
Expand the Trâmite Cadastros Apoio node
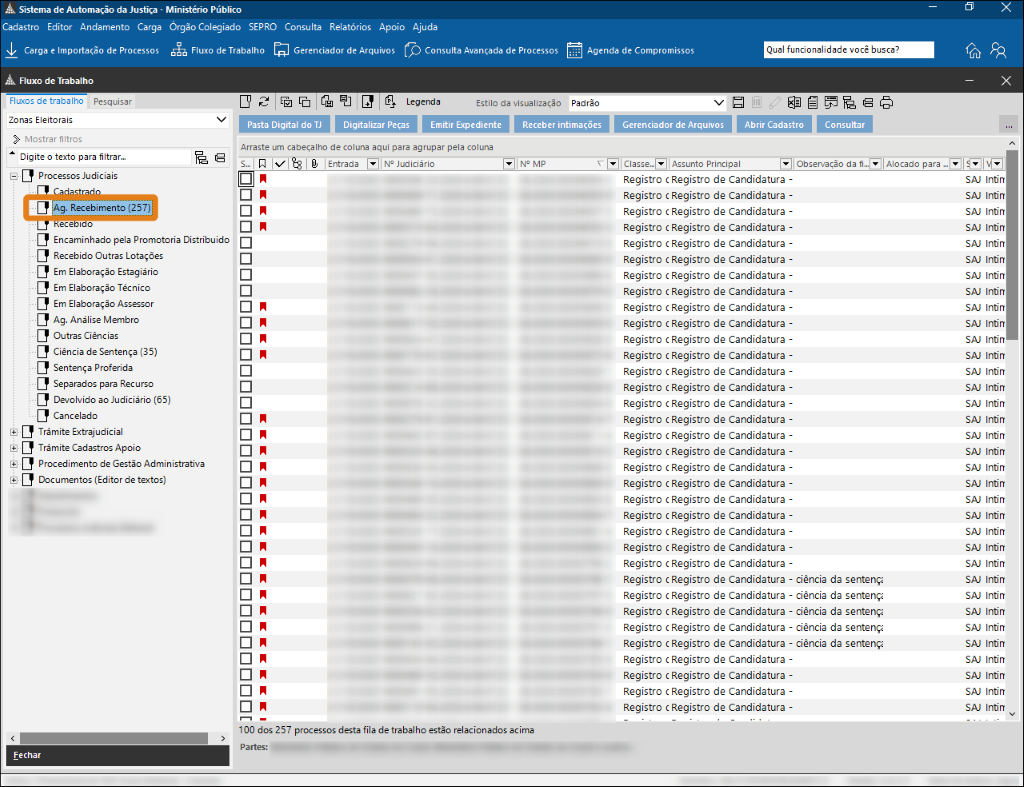coord(14,448)
